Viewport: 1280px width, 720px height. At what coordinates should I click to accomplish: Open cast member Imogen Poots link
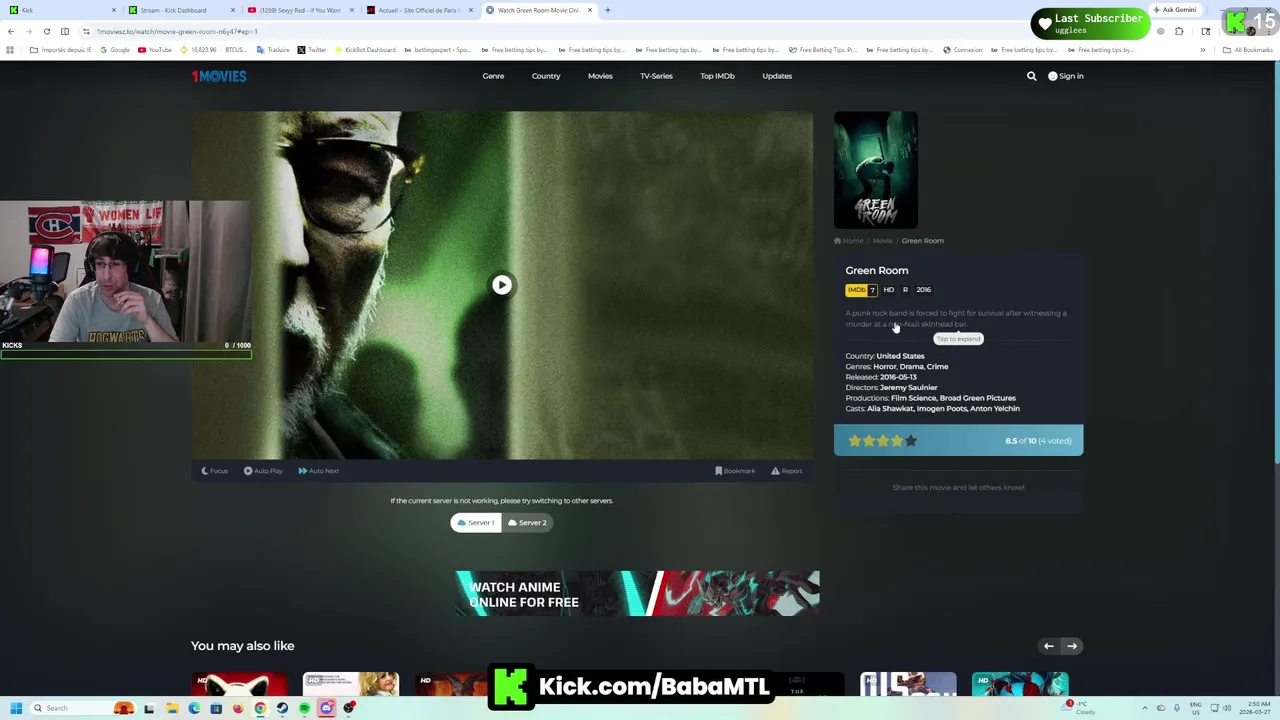(942, 408)
